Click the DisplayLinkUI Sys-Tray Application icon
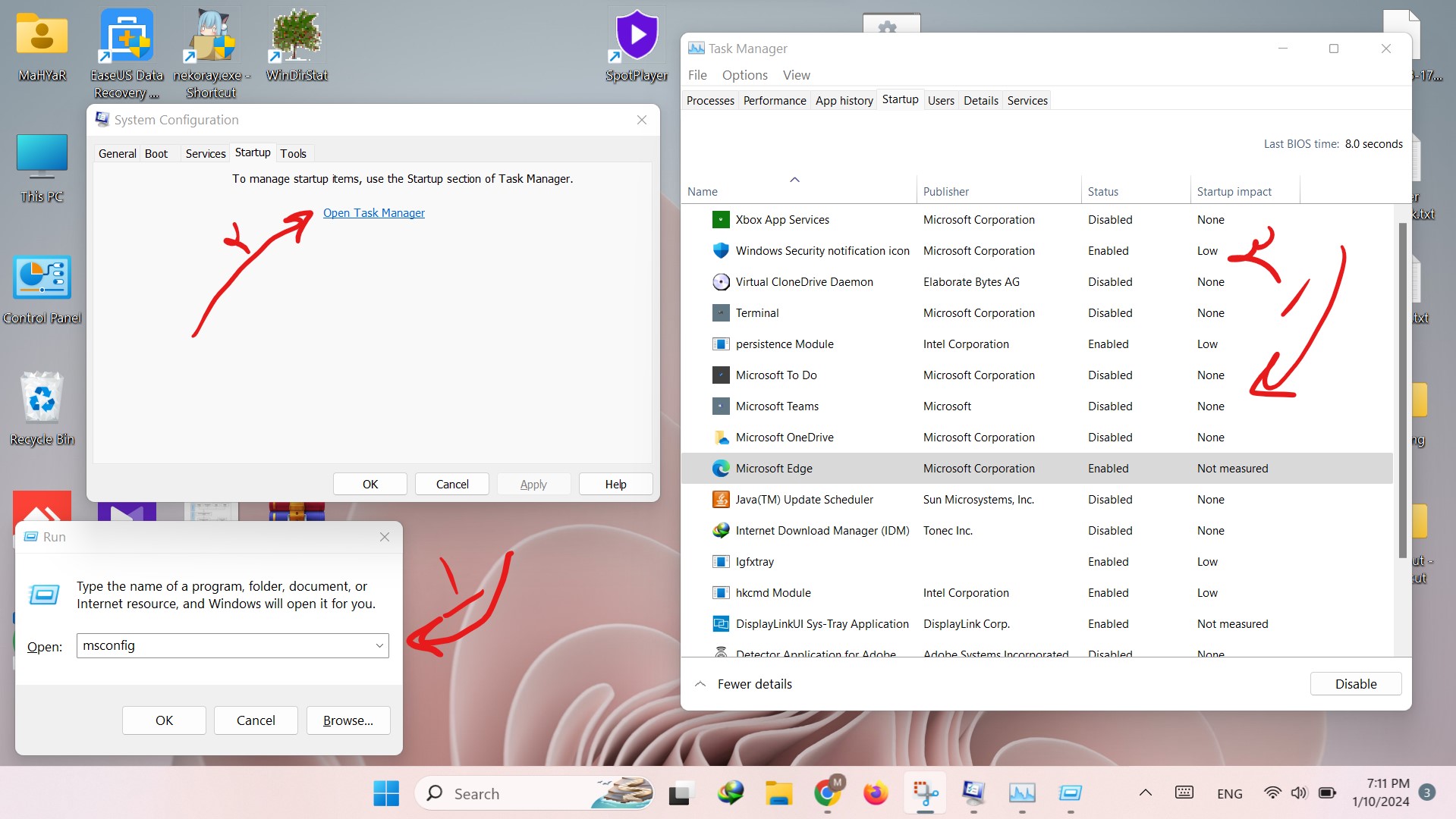 (x=721, y=624)
